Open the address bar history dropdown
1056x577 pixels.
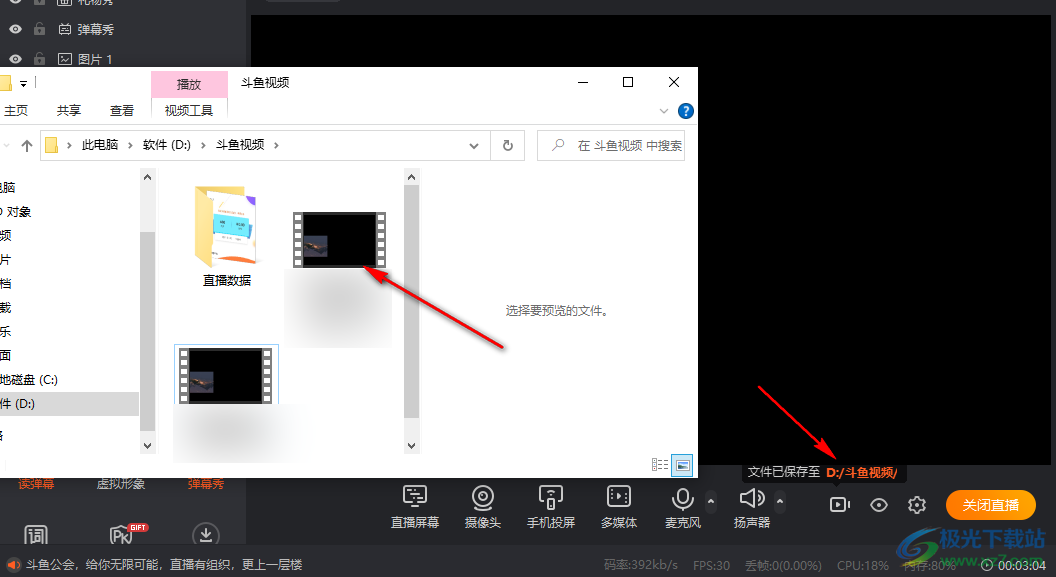pyautogui.click(x=474, y=145)
